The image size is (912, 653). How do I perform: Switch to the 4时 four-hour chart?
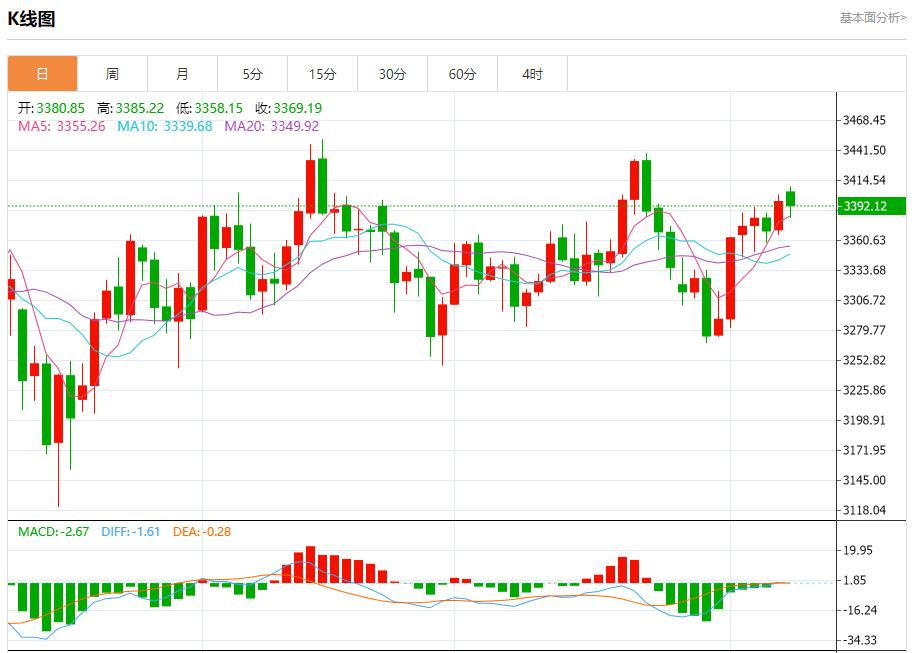click(533, 73)
